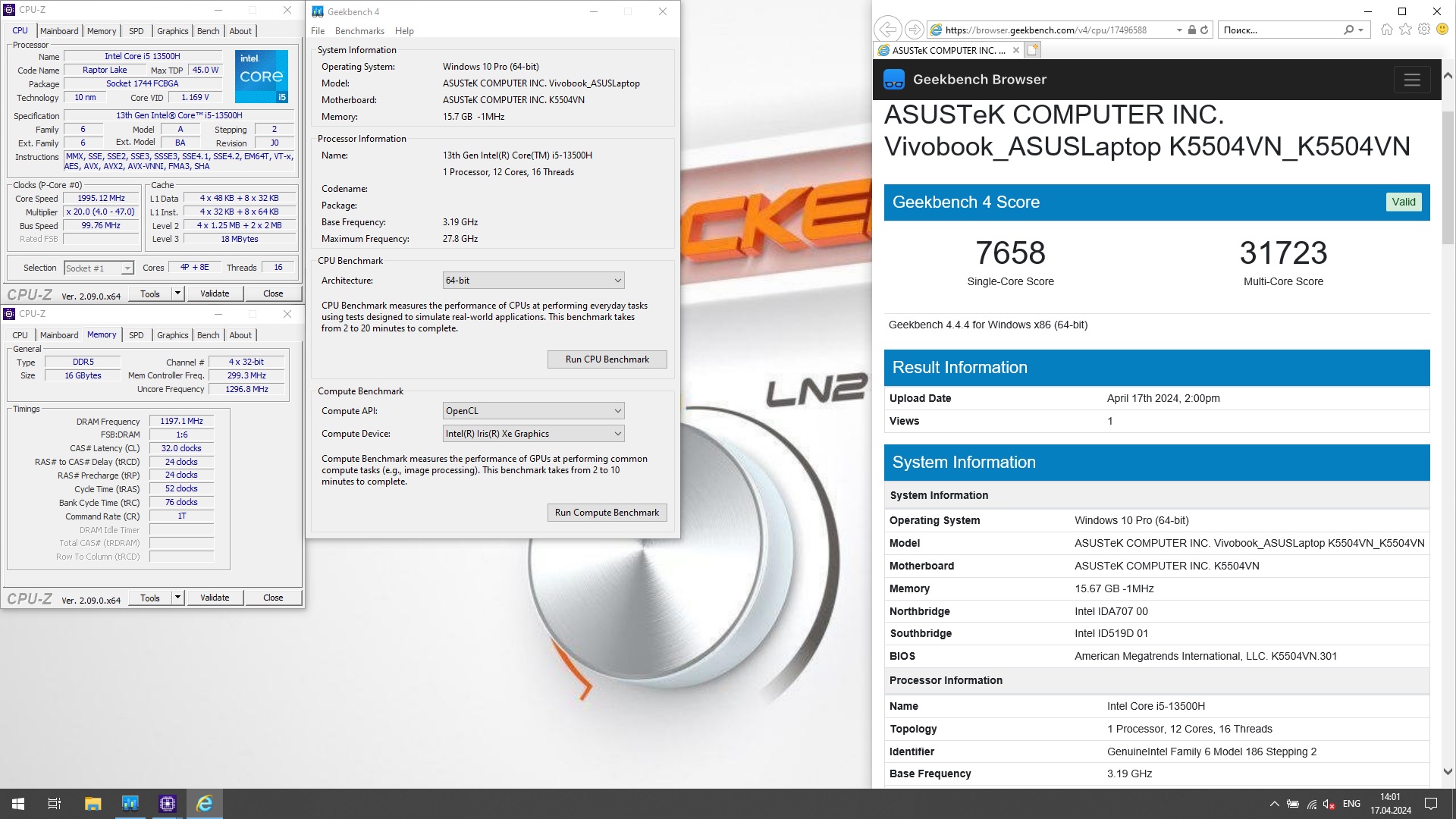Click the Intel Core i5 logo in CPU-Z
Screen dimensions: 1456x819
pyautogui.click(x=262, y=76)
